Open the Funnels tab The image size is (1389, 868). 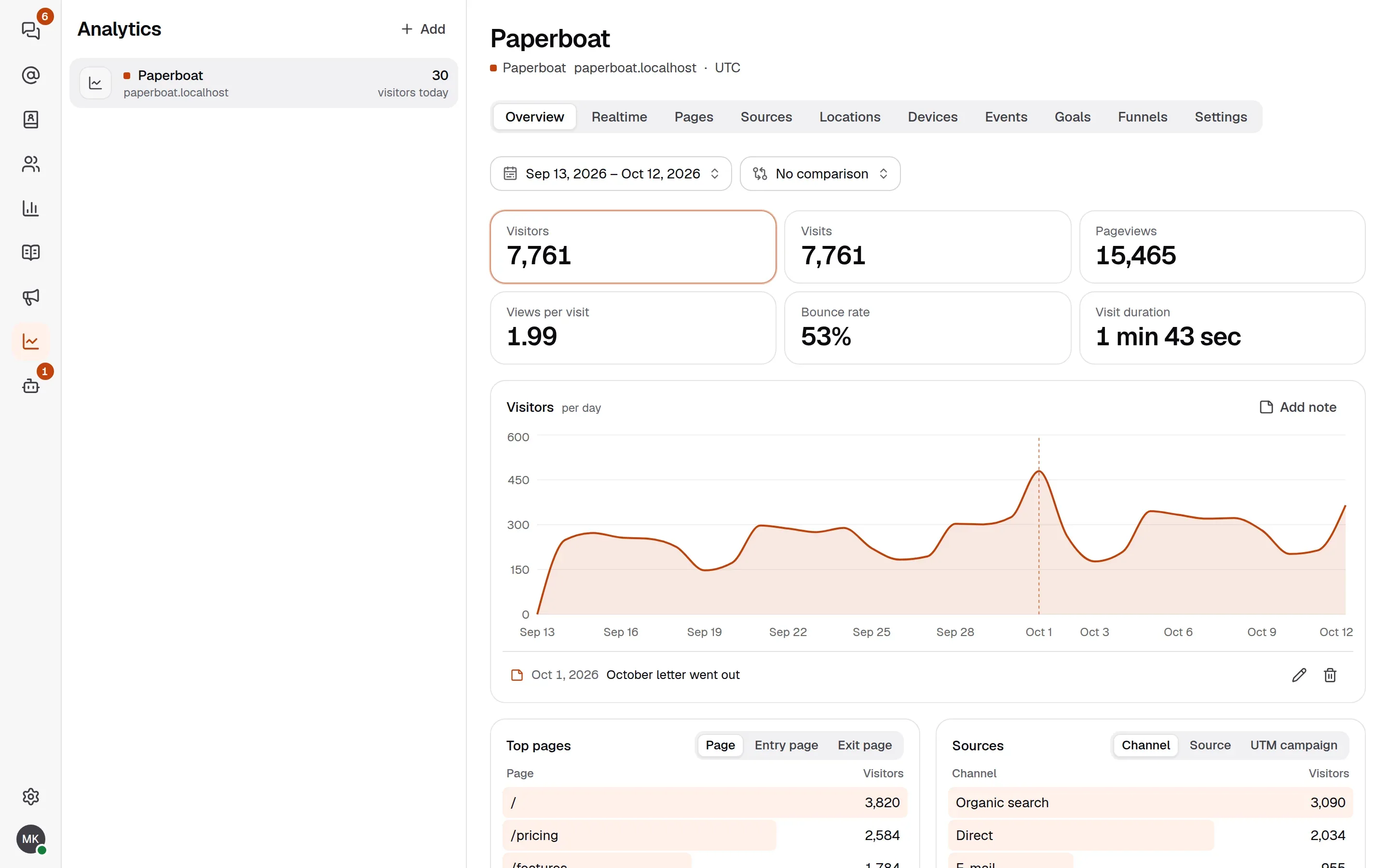pyautogui.click(x=1142, y=117)
